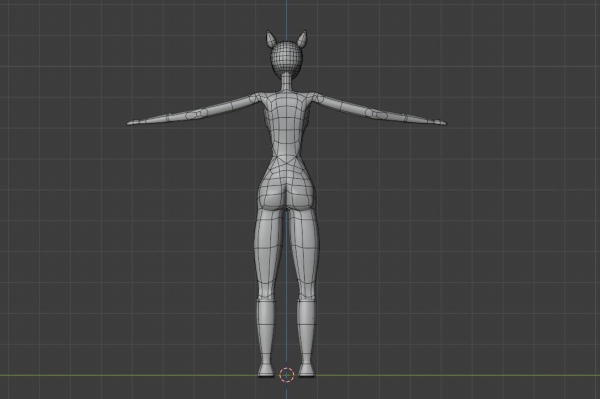Click the hand at the left arm tip
Screen dimensions: 600x399
point(134,122)
